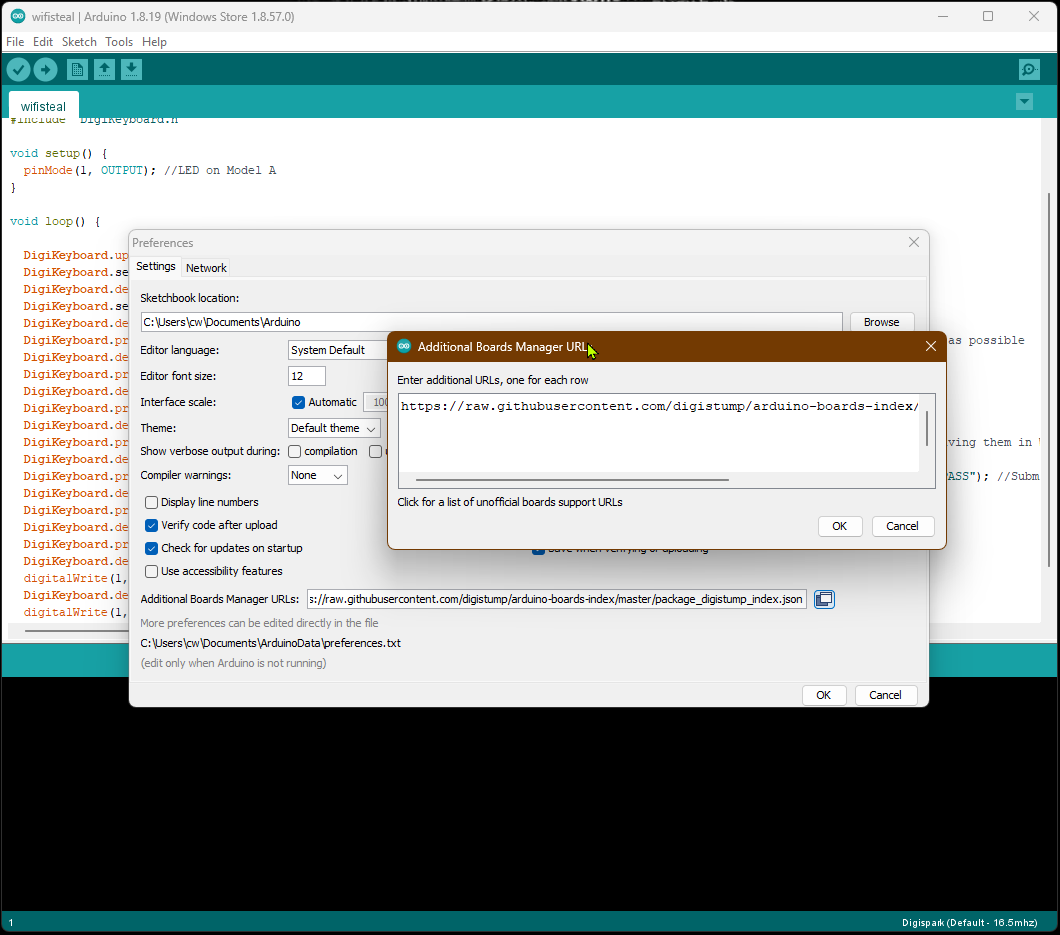
Task: Select the wifisteal sketch tab
Action: (x=43, y=106)
